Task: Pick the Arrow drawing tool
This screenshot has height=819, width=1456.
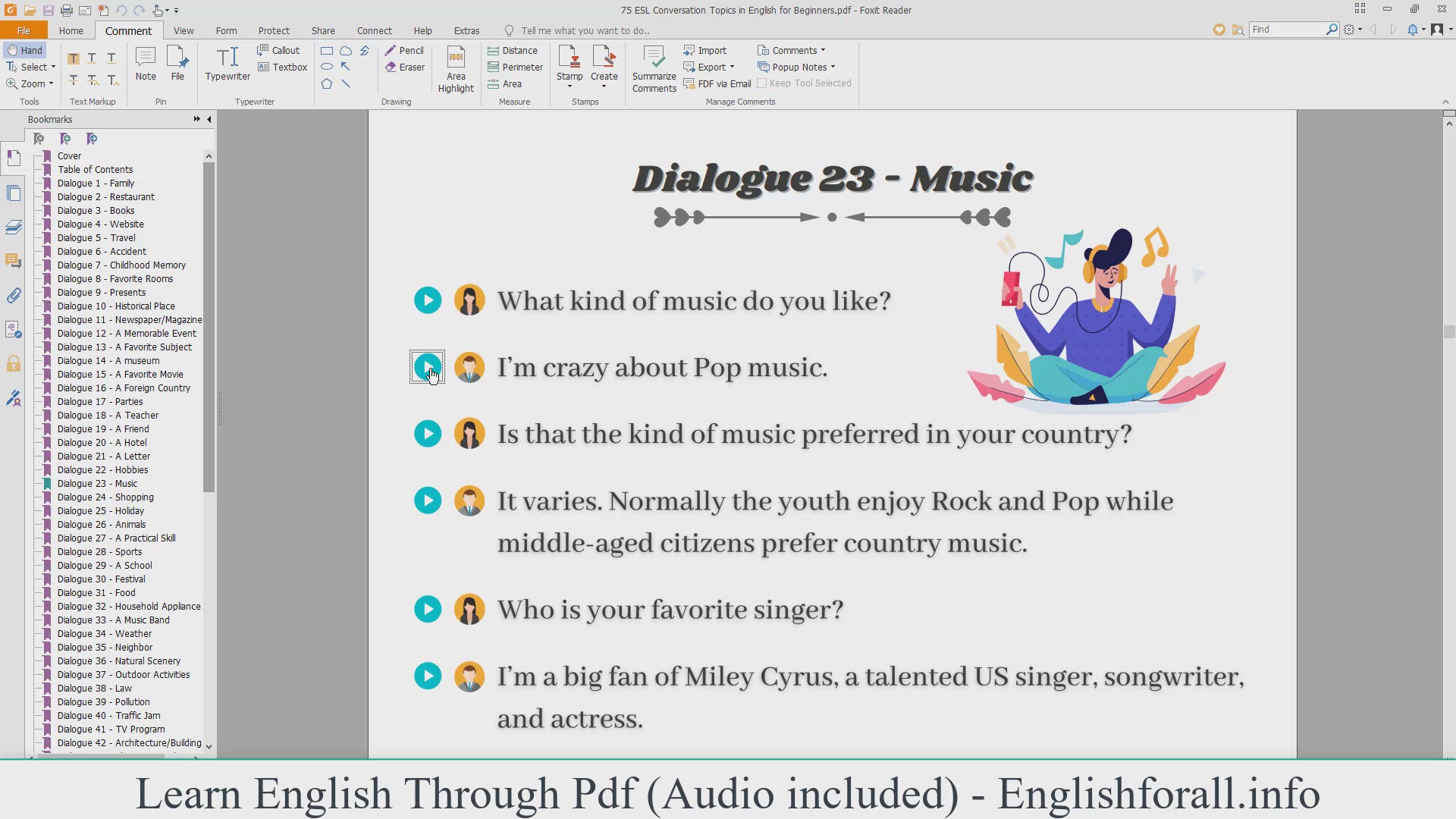Action: tap(346, 67)
